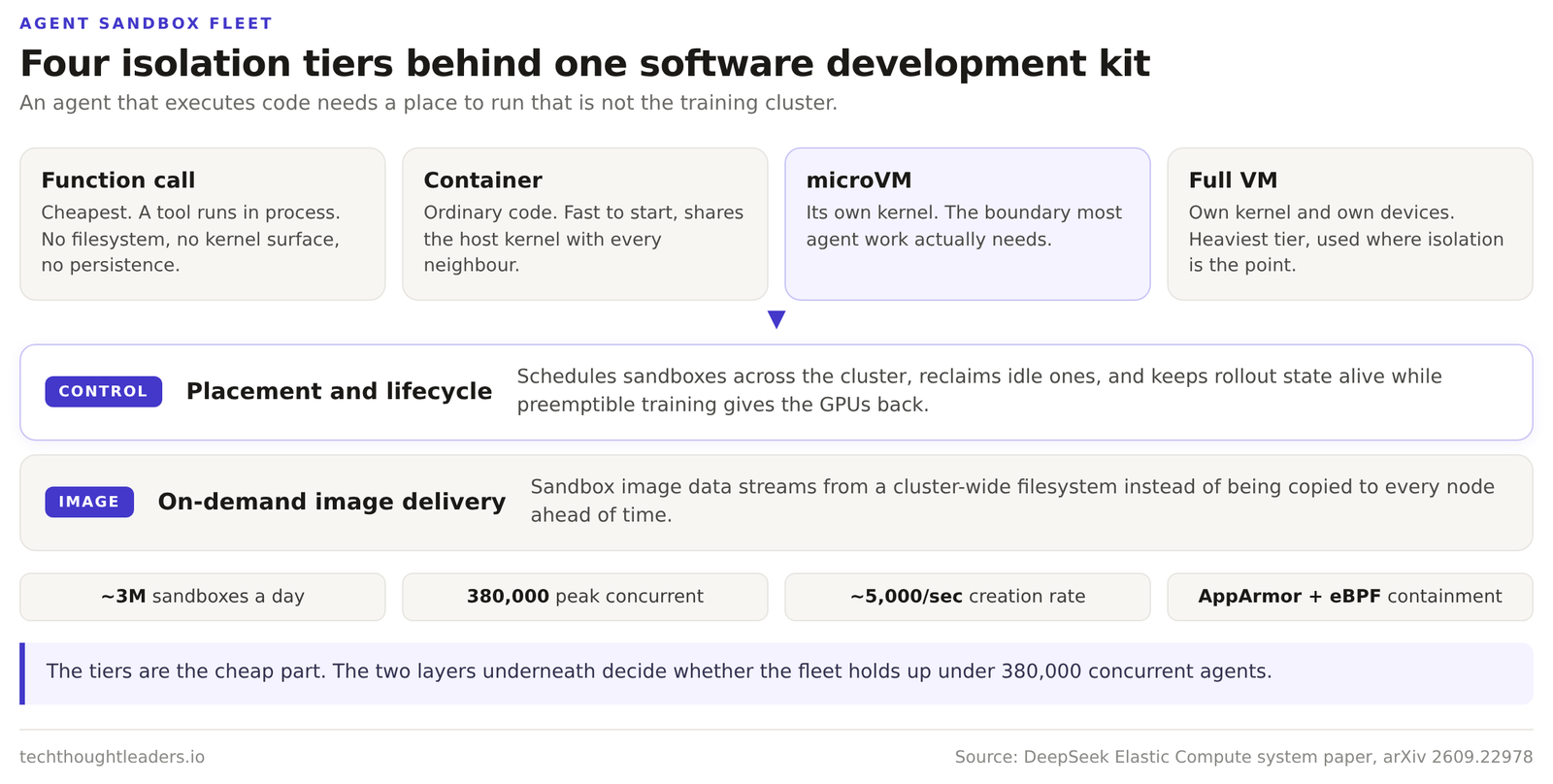Viewport: 1553px width, 784px height.
Task: Click the DeepSeek Elastic Compute source citation
Action: click(1243, 757)
